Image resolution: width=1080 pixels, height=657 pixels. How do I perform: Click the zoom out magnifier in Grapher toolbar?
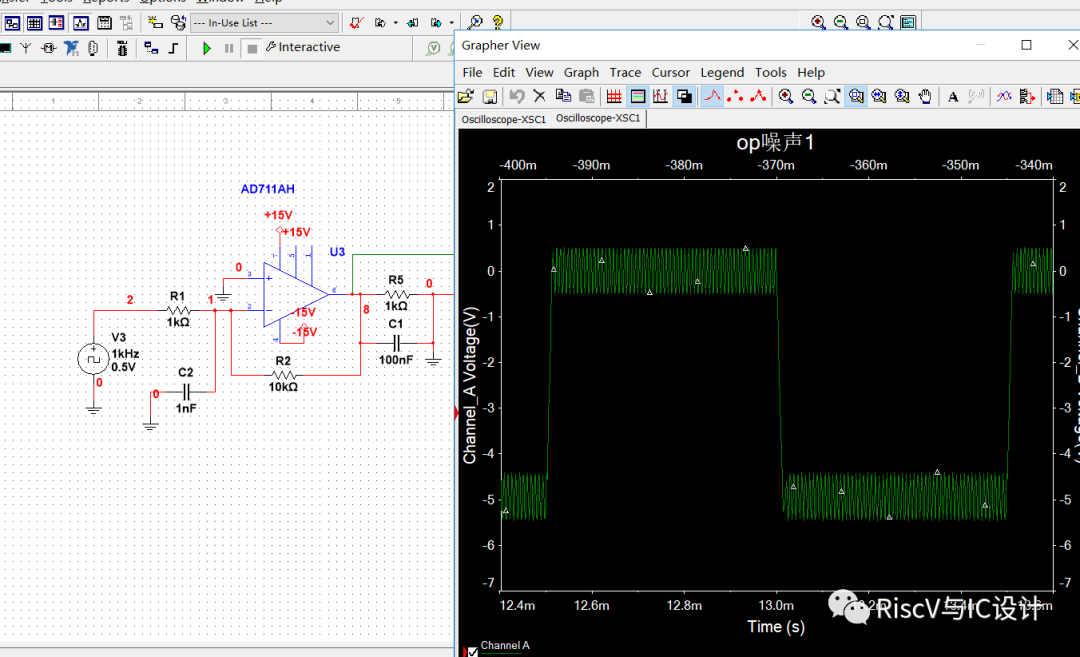[809, 96]
